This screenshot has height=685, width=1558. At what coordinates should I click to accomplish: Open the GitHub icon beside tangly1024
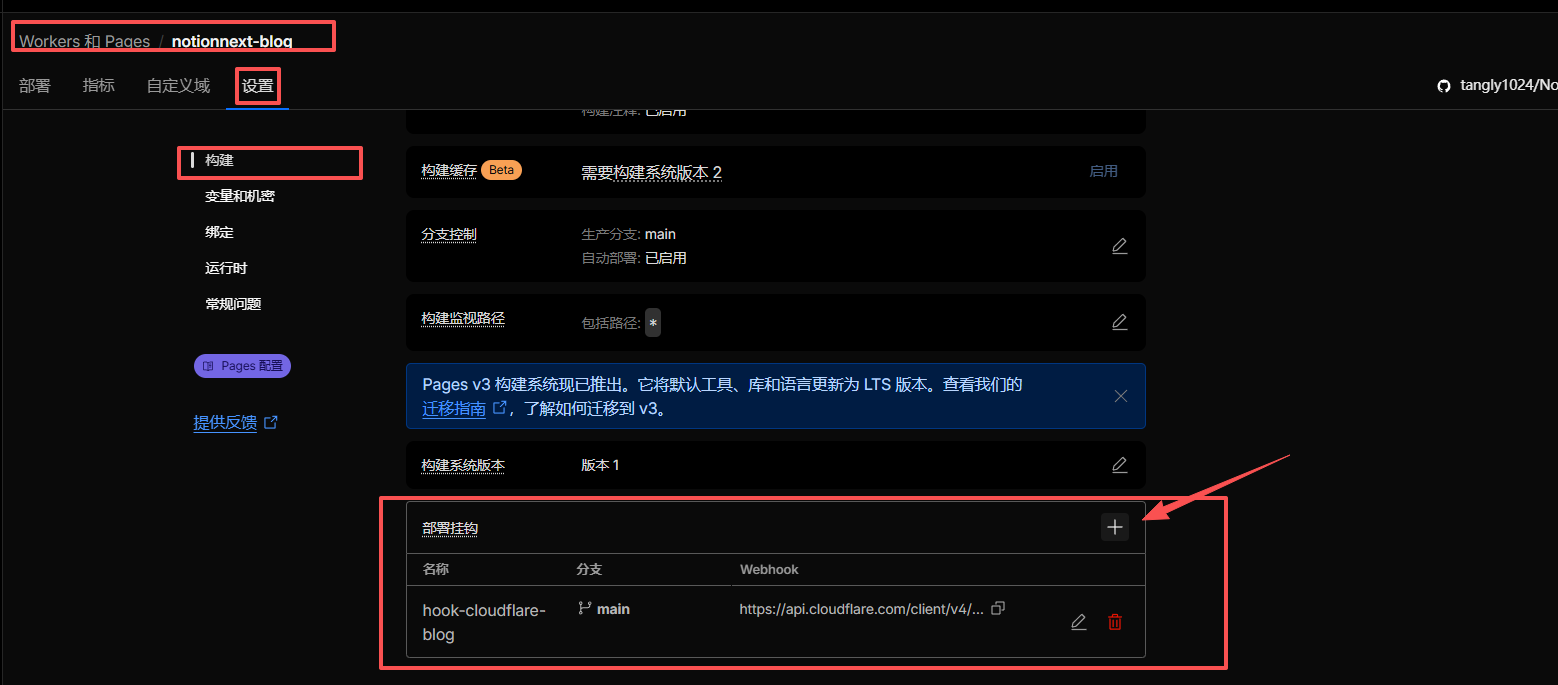[x=1443, y=86]
